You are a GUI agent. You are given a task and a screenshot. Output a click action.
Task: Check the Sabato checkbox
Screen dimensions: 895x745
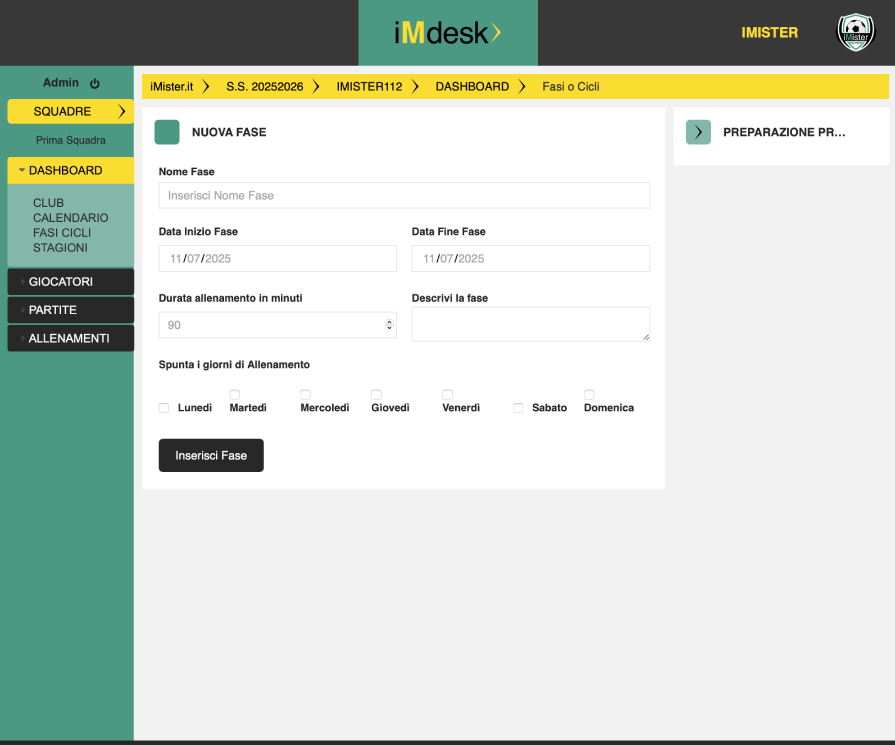pyautogui.click(x=518, y=408)
